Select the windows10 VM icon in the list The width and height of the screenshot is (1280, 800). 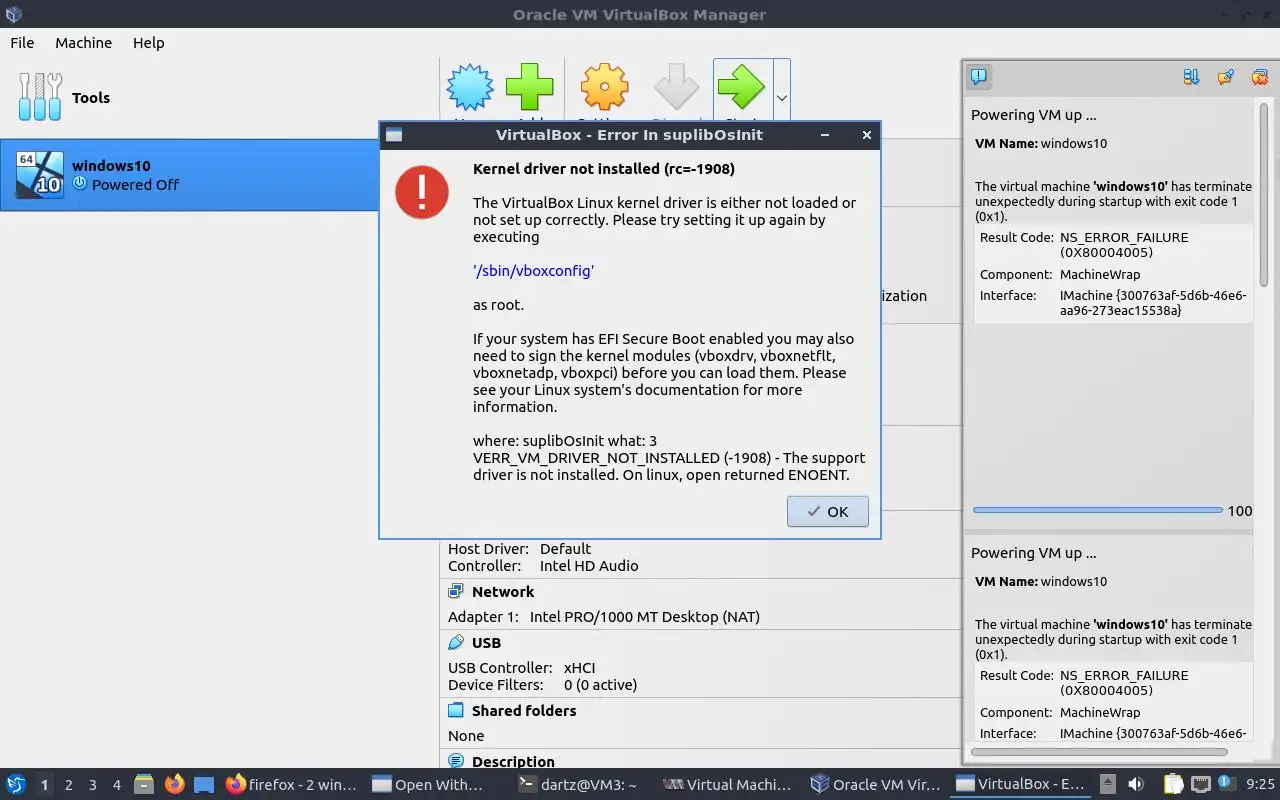pos(40,175)
